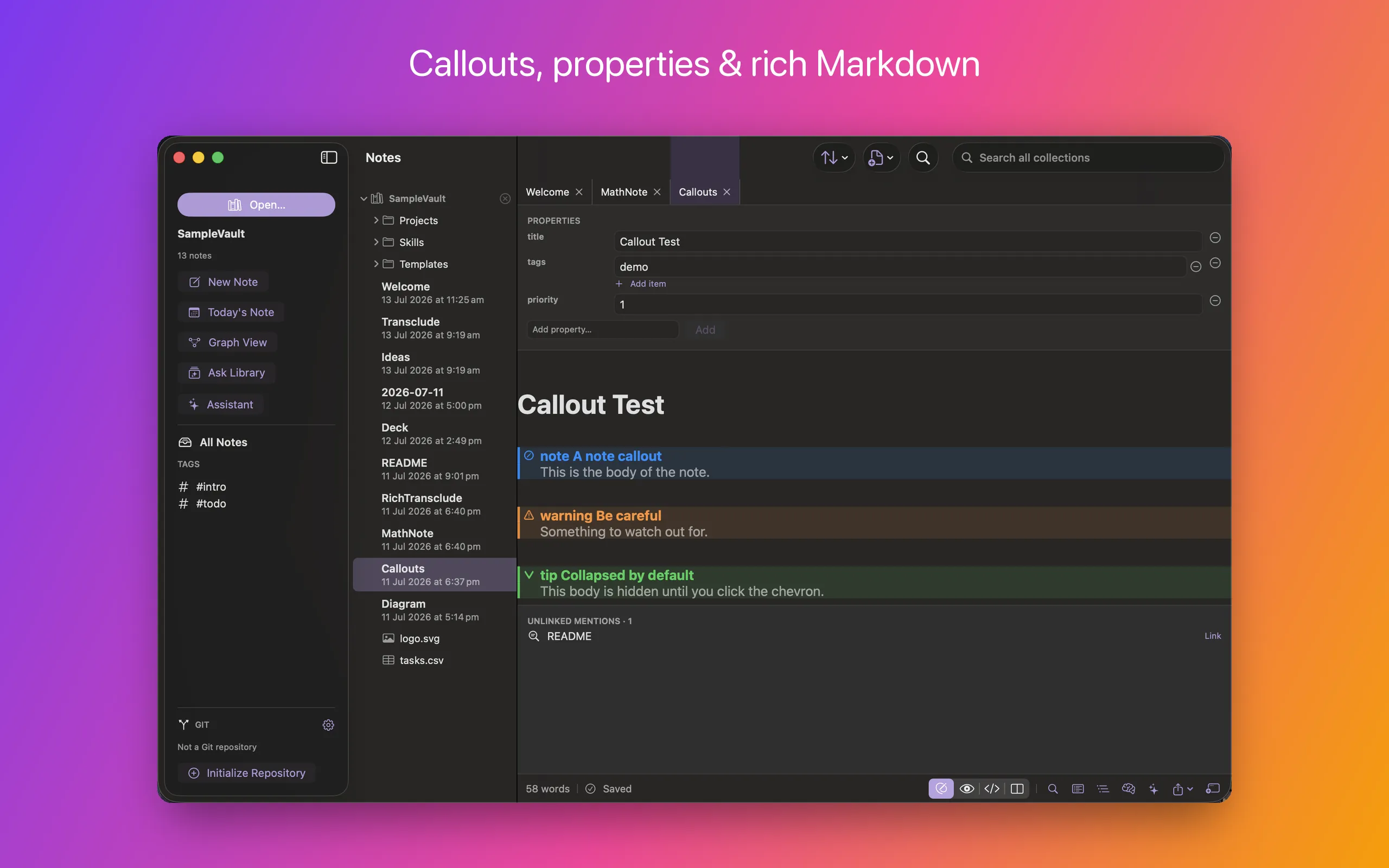Click the warning callout triangle icon
Viewport: 1389px width, 868px height.
528,515
